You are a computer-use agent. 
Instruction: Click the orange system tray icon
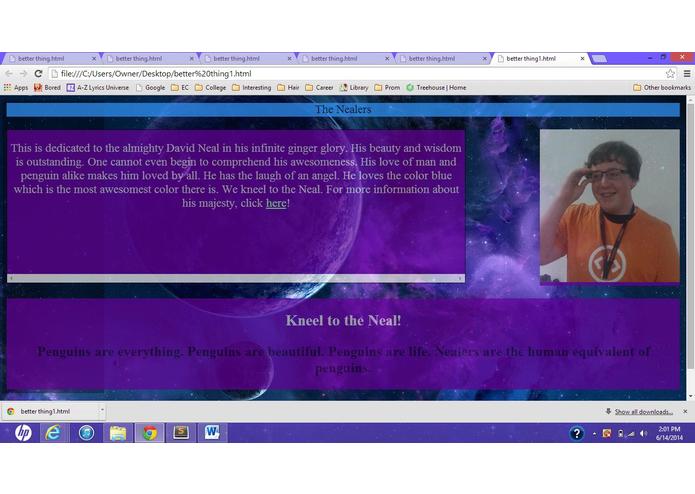pyautogui.click(x=607, y=433)
